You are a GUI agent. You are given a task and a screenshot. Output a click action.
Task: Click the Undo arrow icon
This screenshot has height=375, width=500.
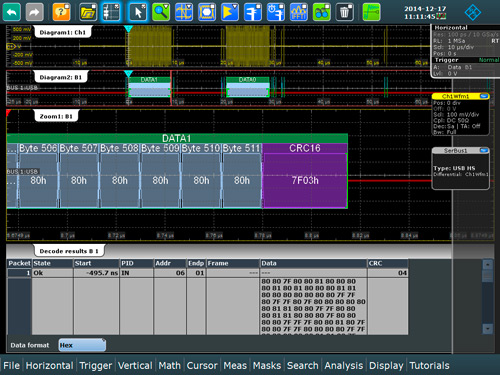coord(12,12)
